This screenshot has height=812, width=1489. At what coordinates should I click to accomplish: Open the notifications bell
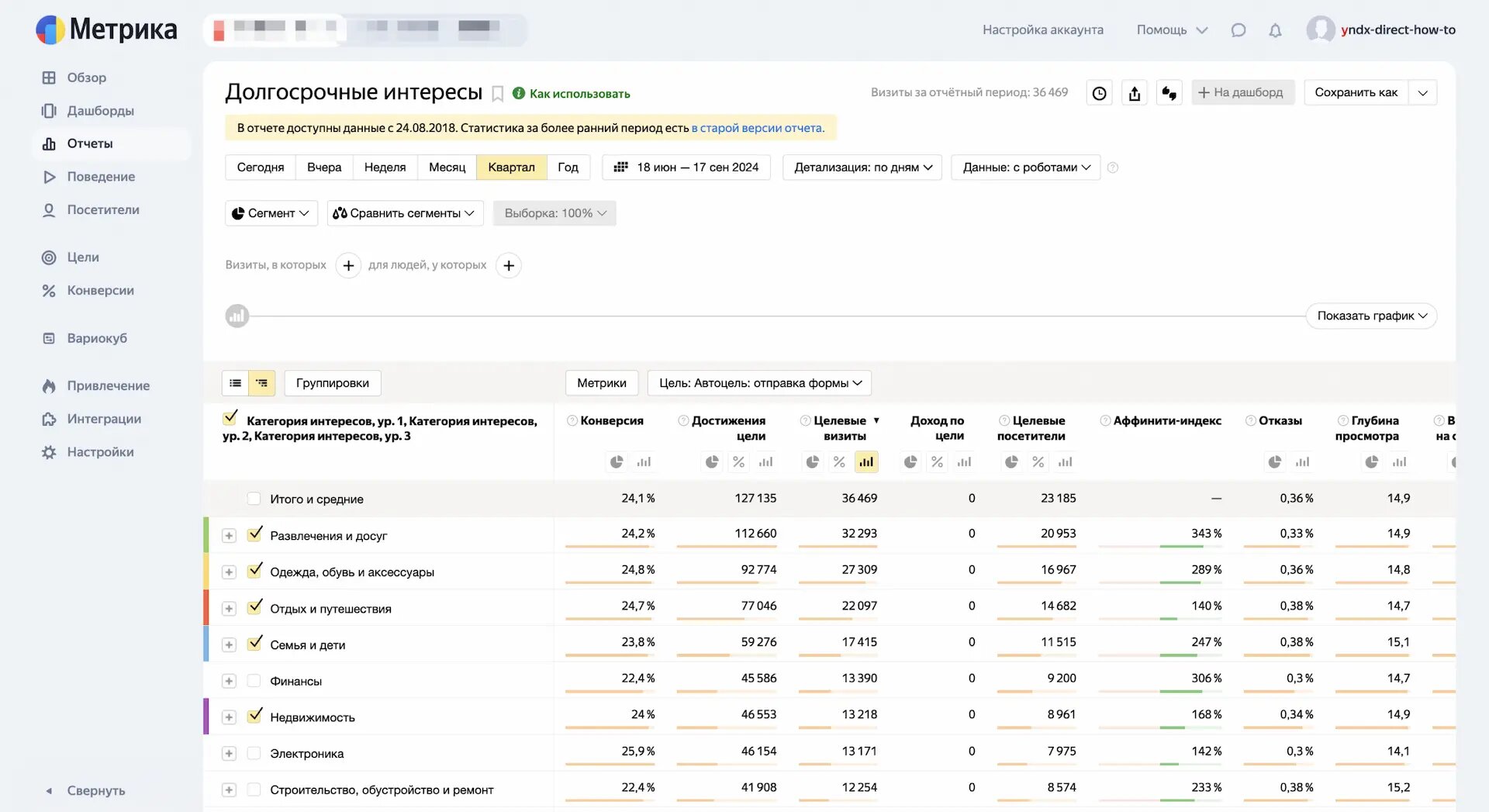point(1275,30)
